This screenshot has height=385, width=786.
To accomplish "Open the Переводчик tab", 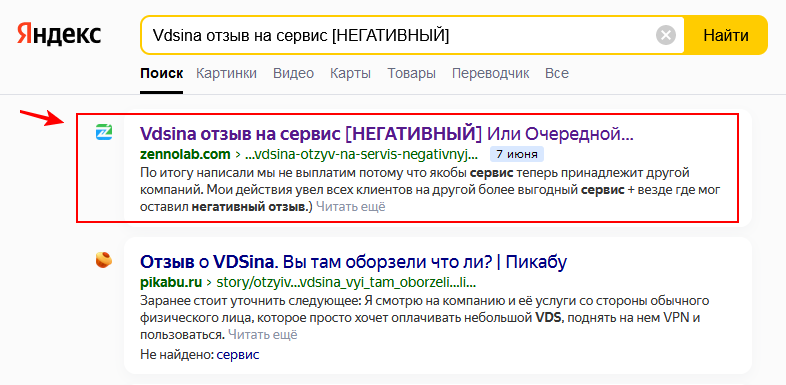I will tap(490, 74).
